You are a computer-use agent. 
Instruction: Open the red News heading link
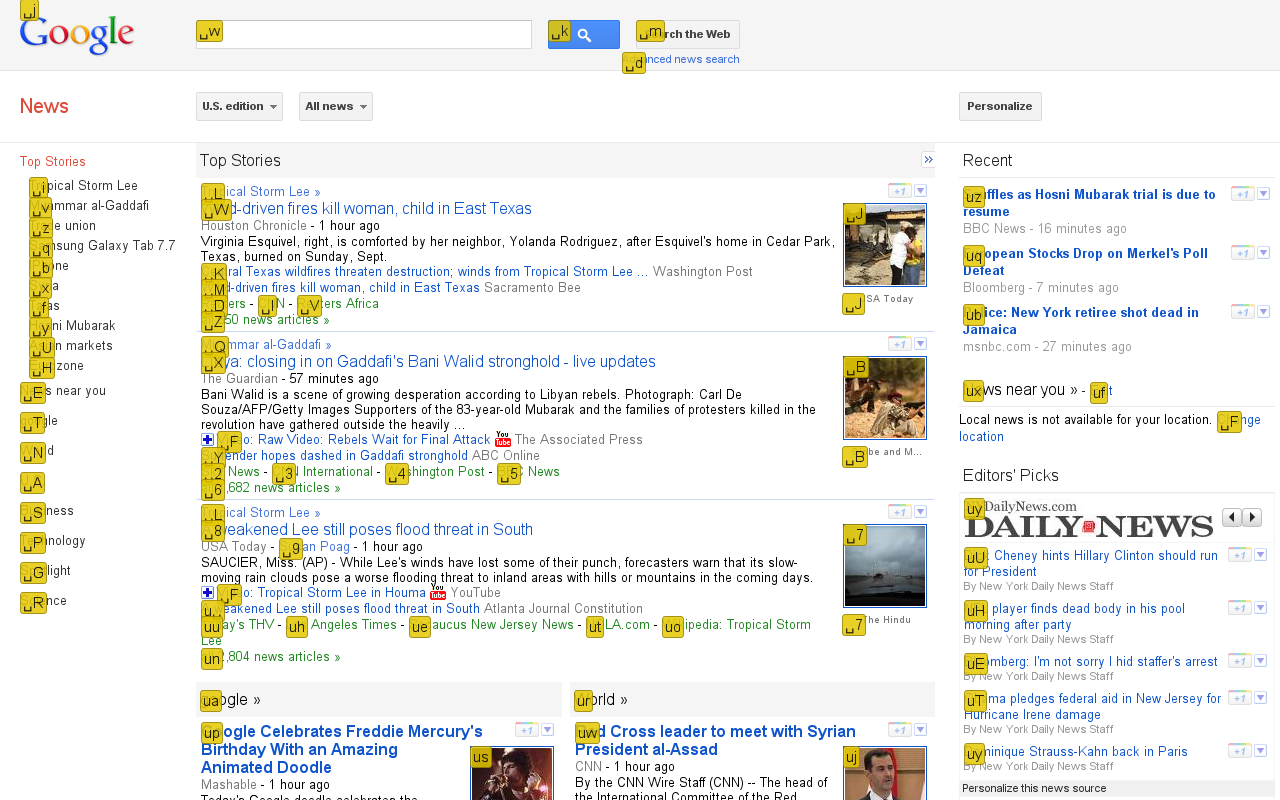point(44,107)
